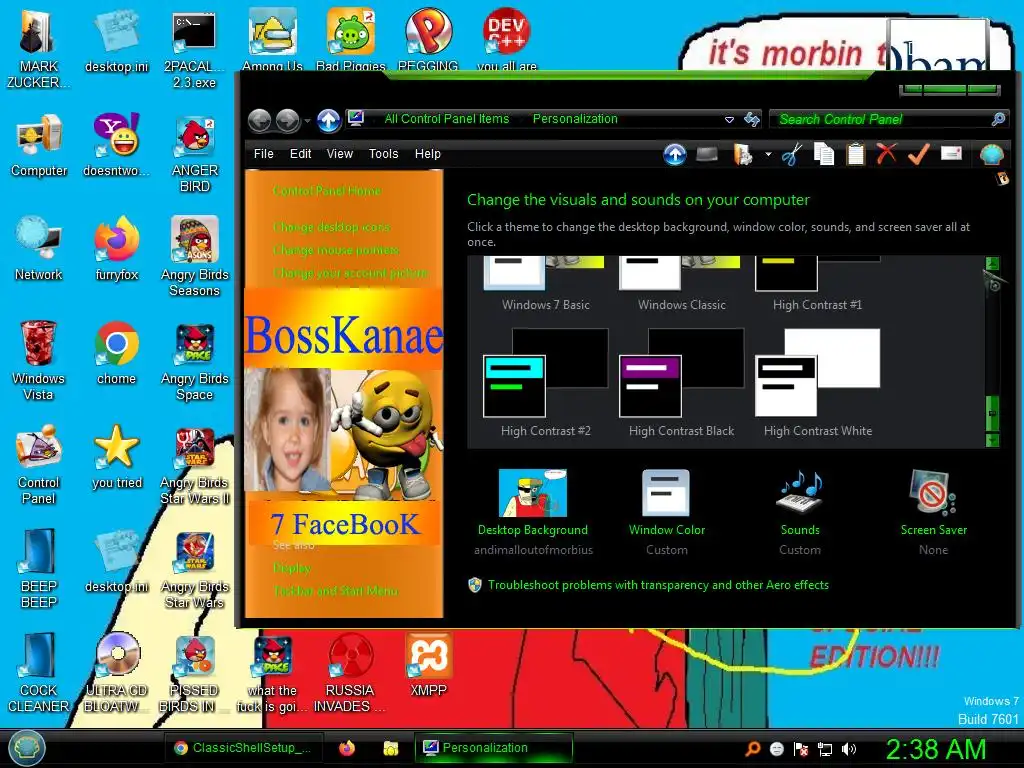This screenshot has height=768, width=1024.
Task: Click Change desktop icons link
Action: (x=332, y=227)
